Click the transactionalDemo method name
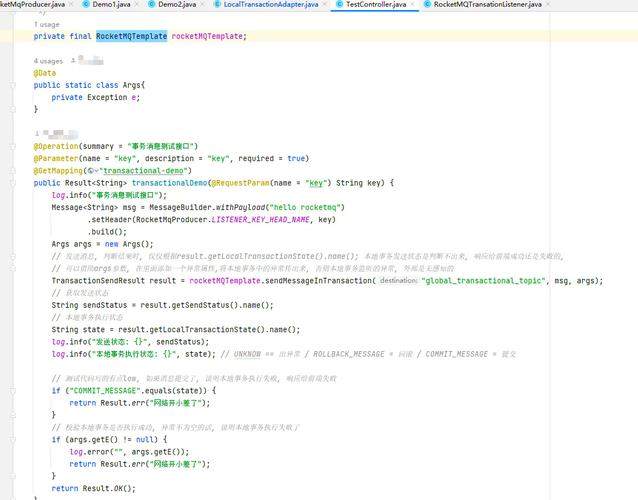638x500 pixels. tap(170, 183)
